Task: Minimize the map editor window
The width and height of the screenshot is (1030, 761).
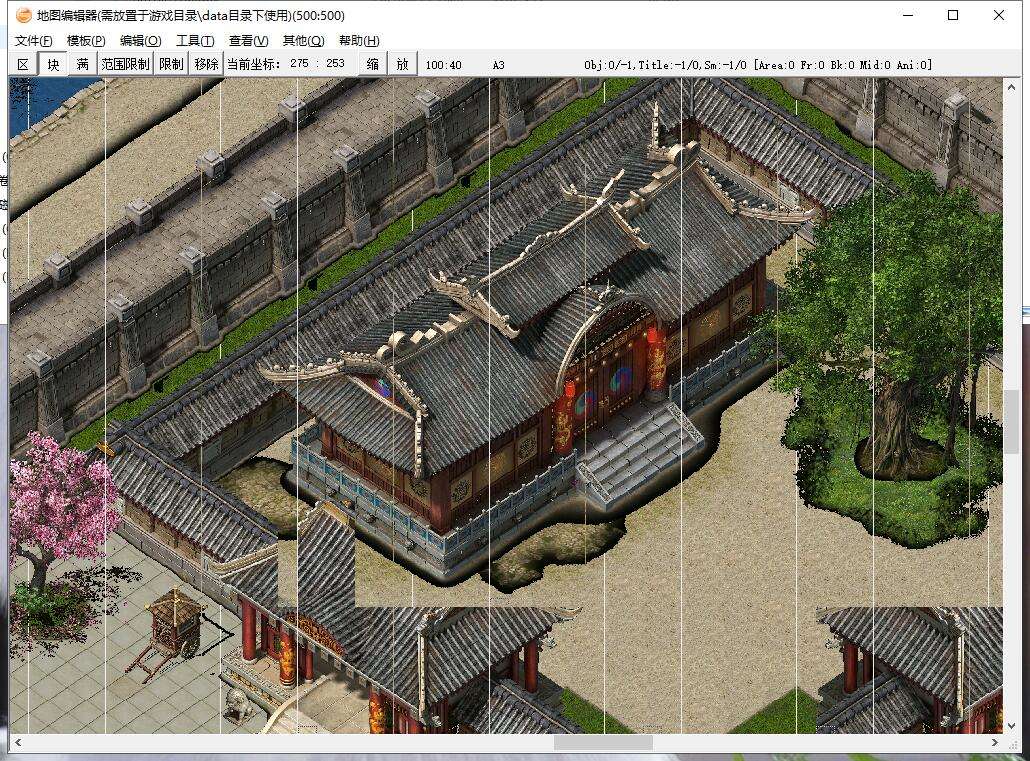Action: tap(908, 15)
